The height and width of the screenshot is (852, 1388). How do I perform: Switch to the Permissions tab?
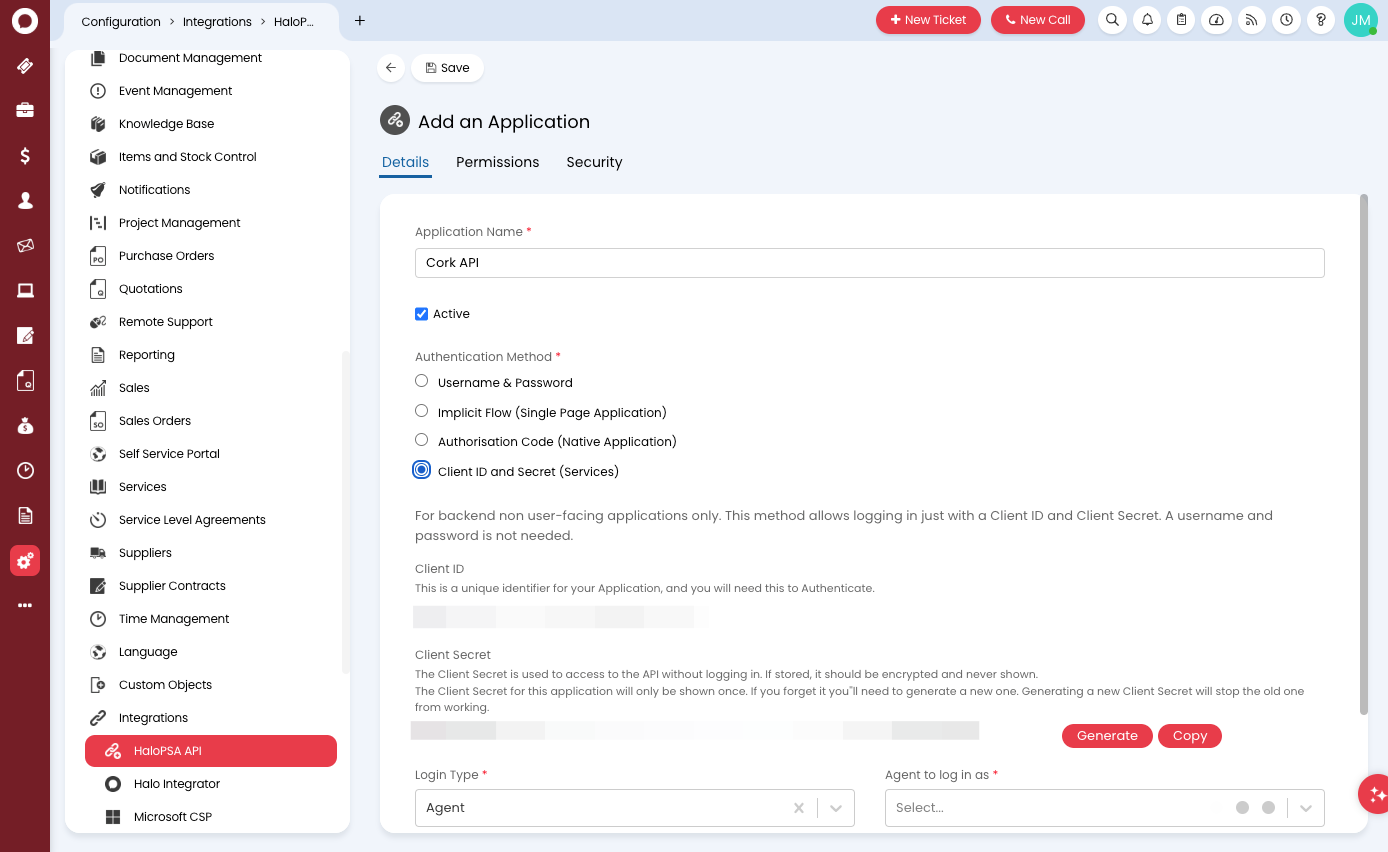(x=497, y=162)
